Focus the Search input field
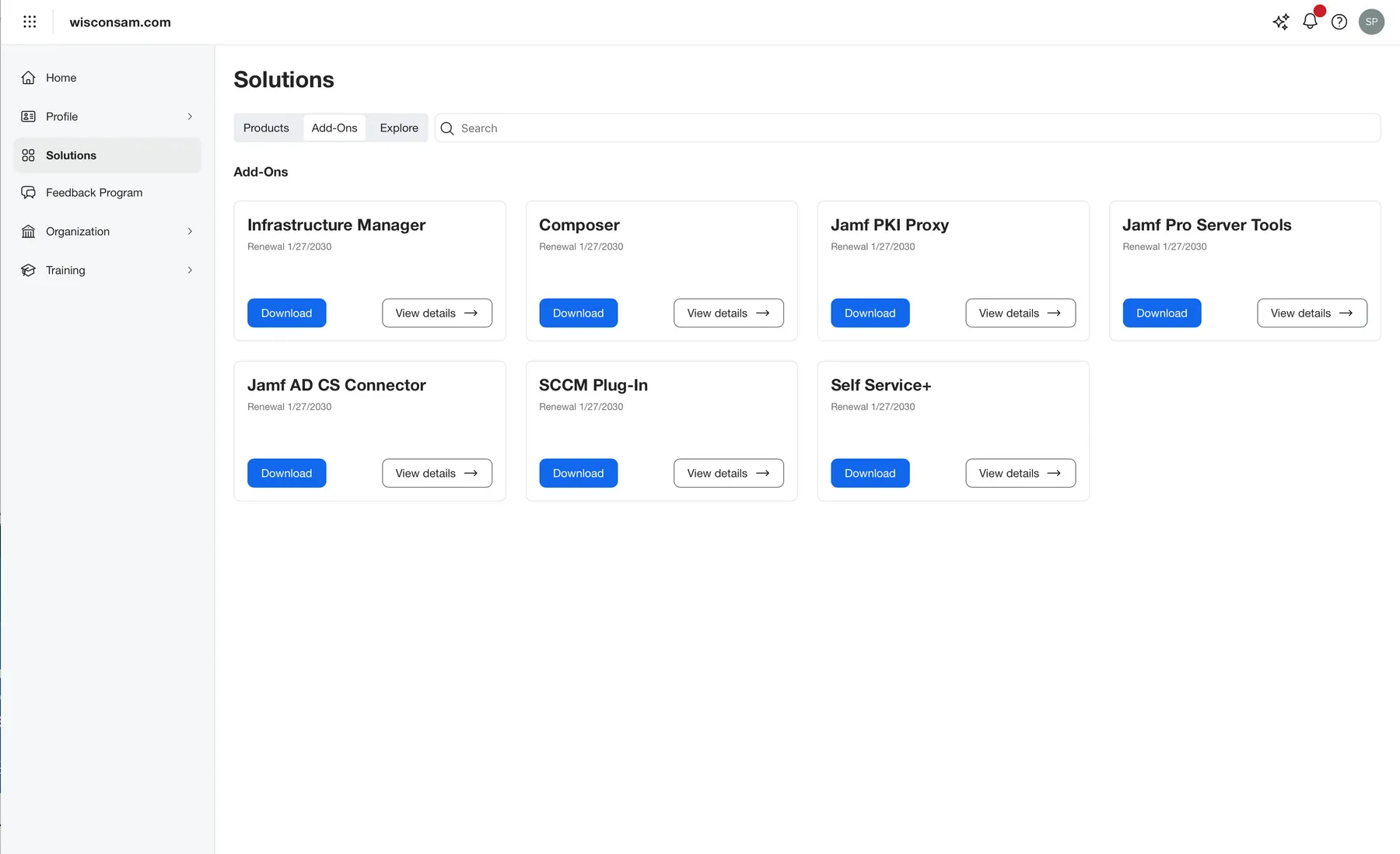 click(x=908, y=128)
